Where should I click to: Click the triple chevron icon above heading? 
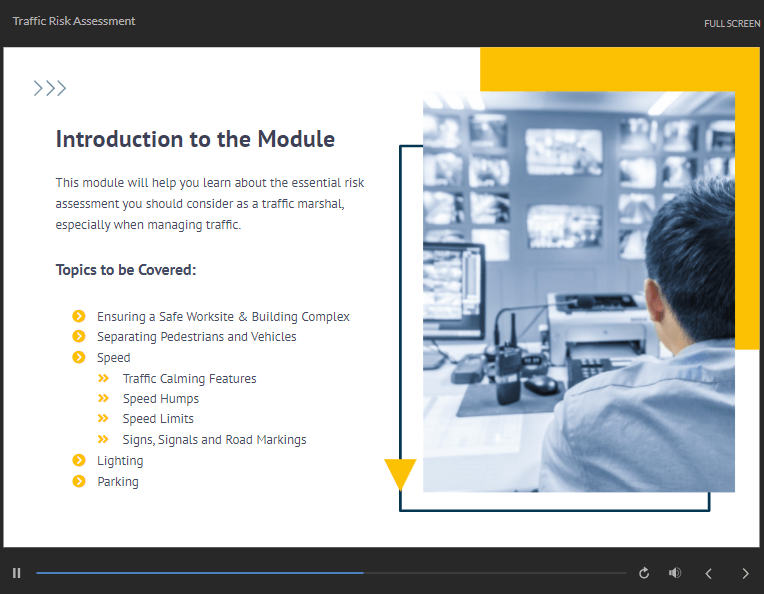tap(50, 88)
